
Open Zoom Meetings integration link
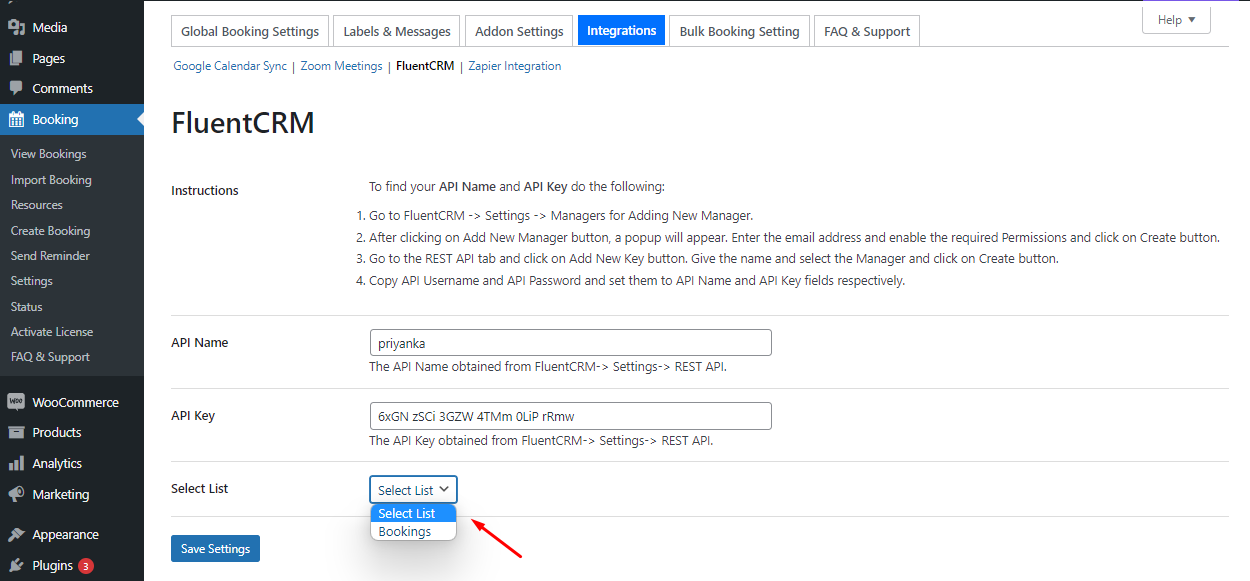[341, 66]
